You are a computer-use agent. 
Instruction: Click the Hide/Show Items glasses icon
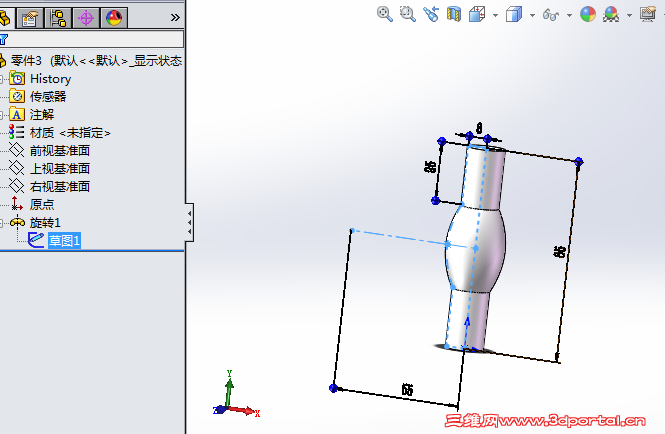pyautogui.click(x=551, y=15)
